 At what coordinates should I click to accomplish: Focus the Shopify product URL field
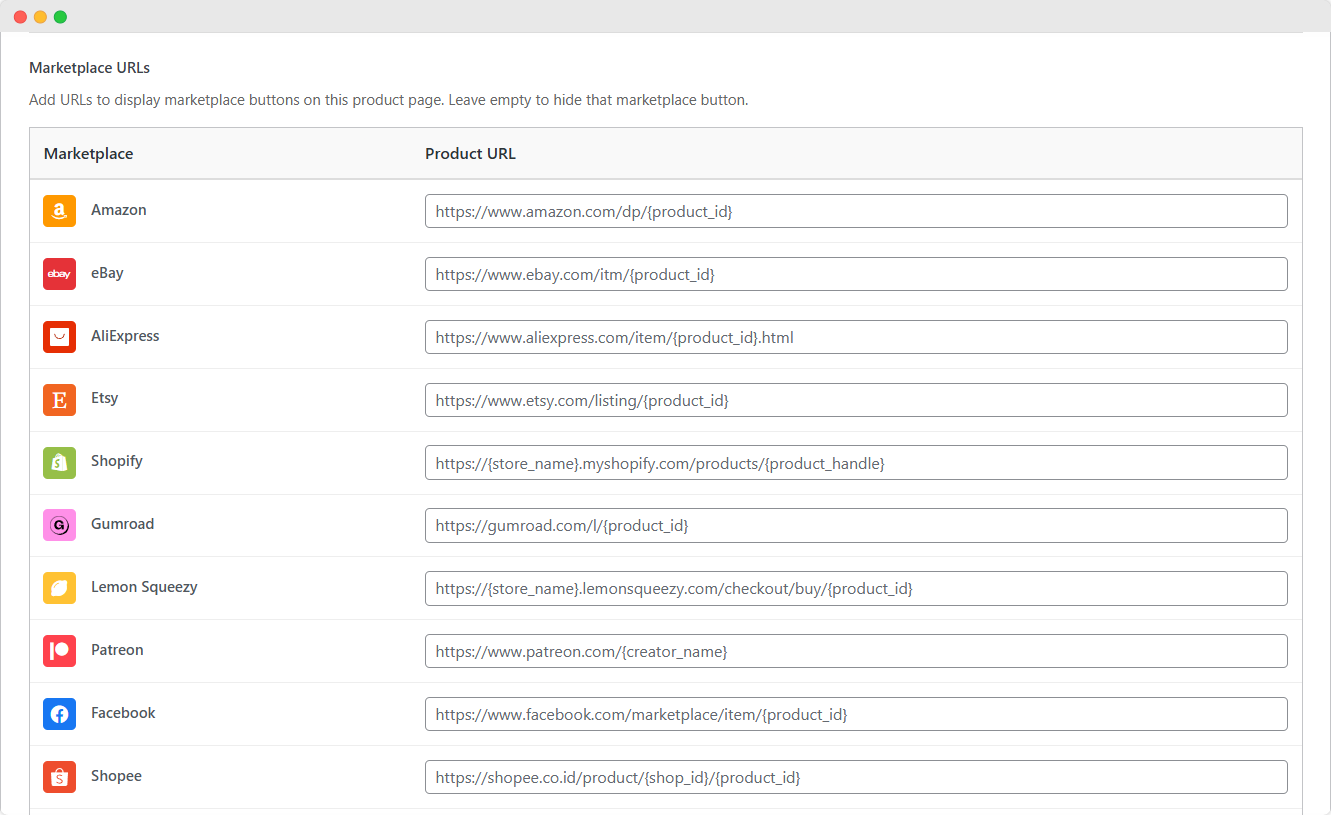[x=856, y=463]
